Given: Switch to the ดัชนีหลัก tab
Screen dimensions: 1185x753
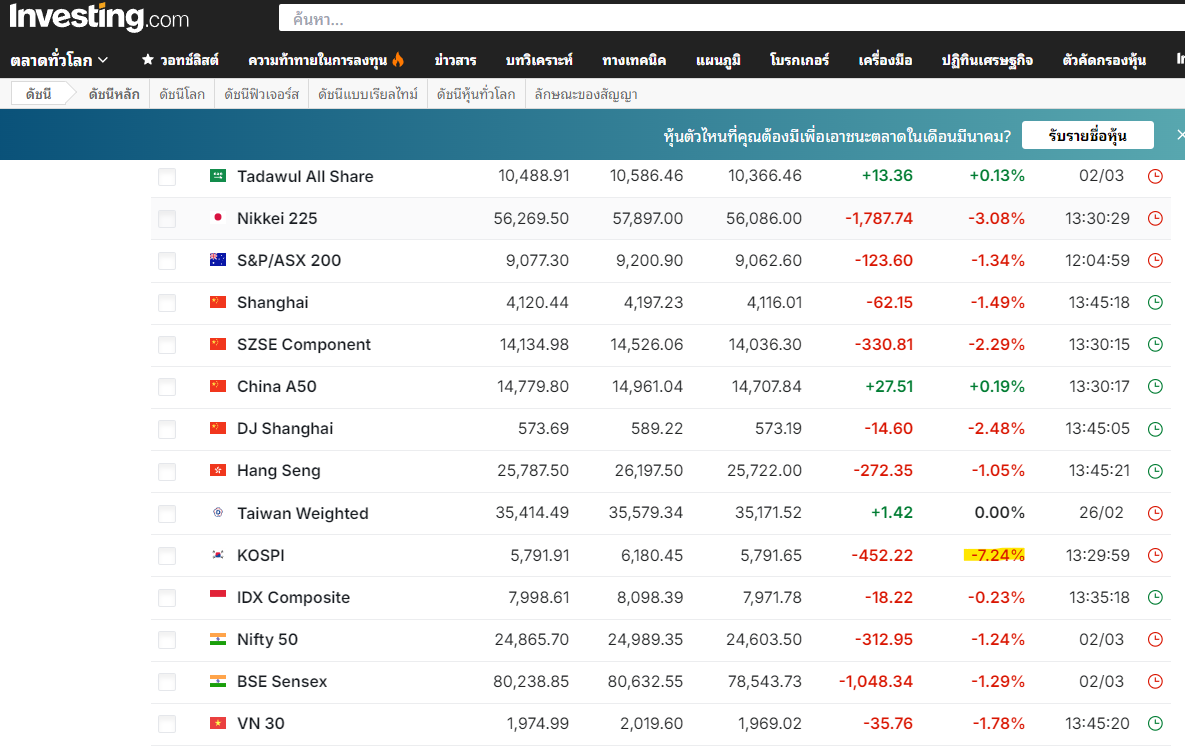Looking at the screenshot, I should (114, 94).
